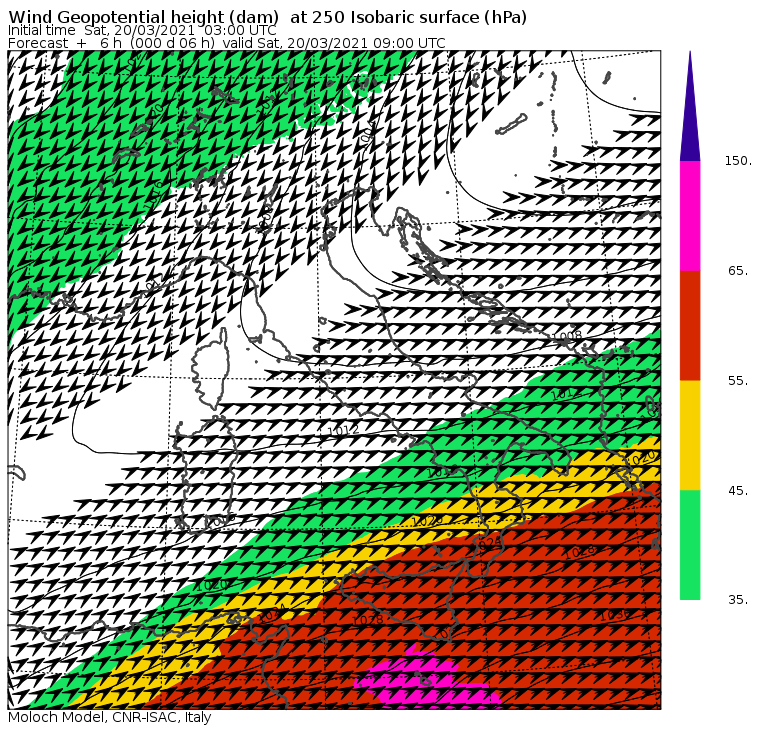The height and width of the screenshot is (731, 760).
Task: Select the 'Forecast + 6 h' valid time line
Action: pyautogui.click(x=226, y=43)
